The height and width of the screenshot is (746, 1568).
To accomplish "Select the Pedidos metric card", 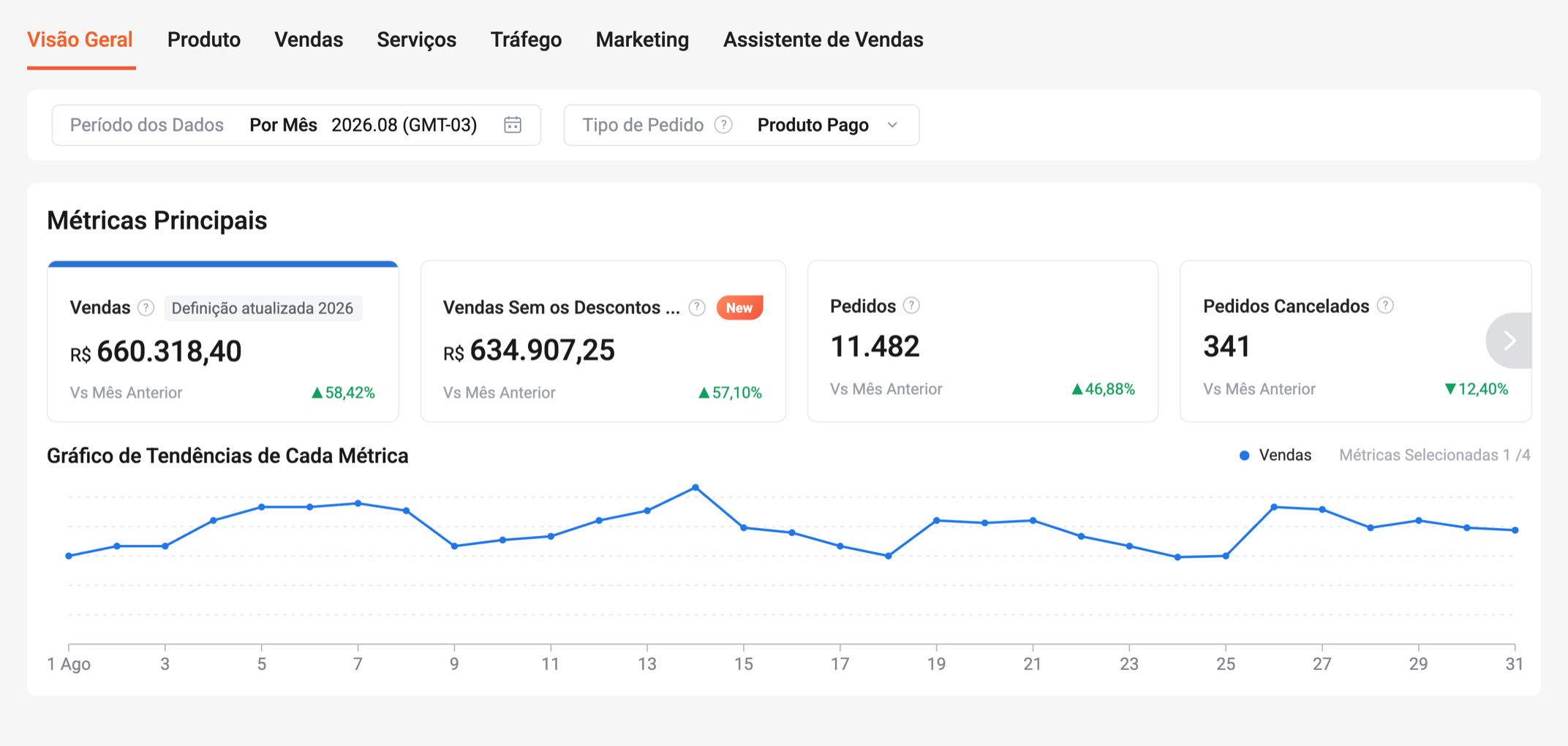I will pos(983,342).
